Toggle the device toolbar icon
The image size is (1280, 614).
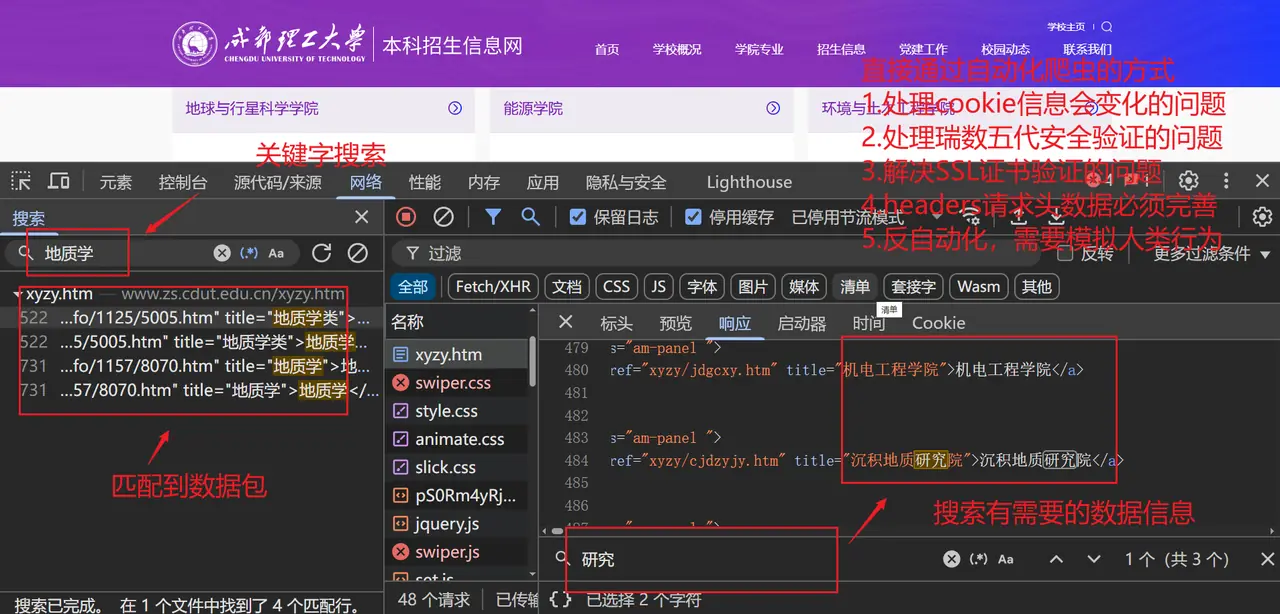coord(59,181)
